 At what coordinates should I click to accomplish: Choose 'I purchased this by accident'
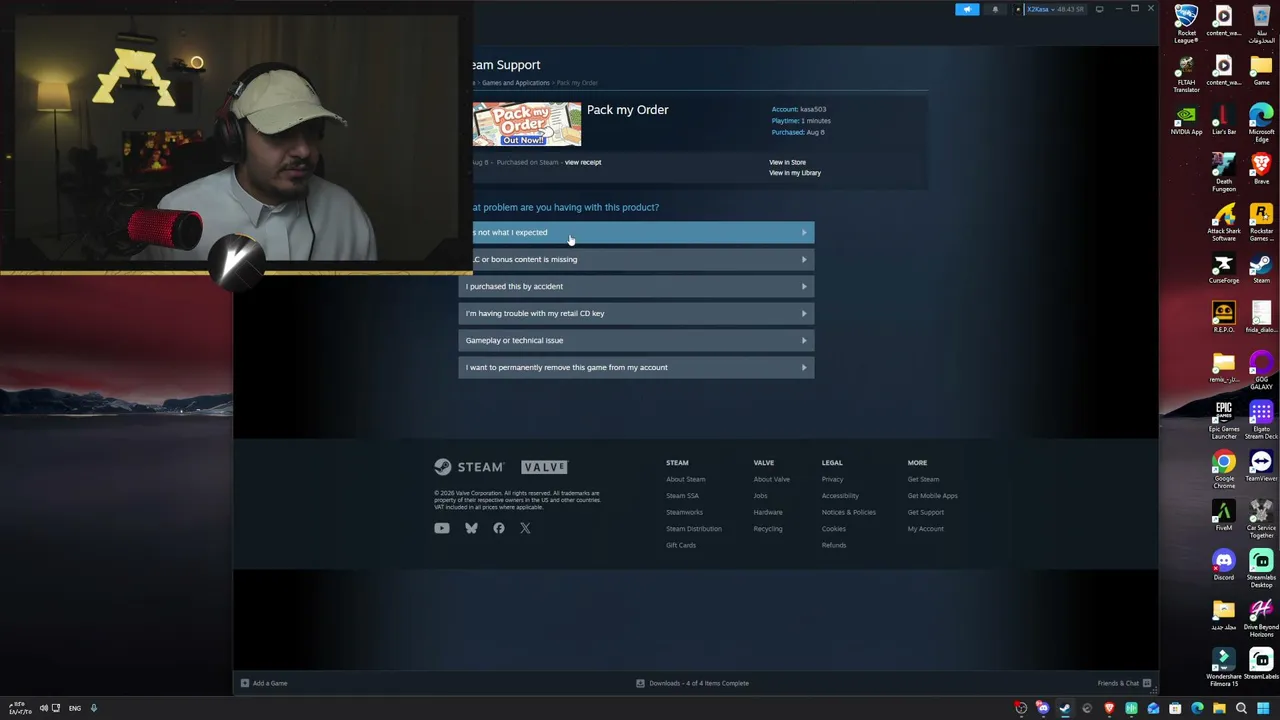coord(636,286)
